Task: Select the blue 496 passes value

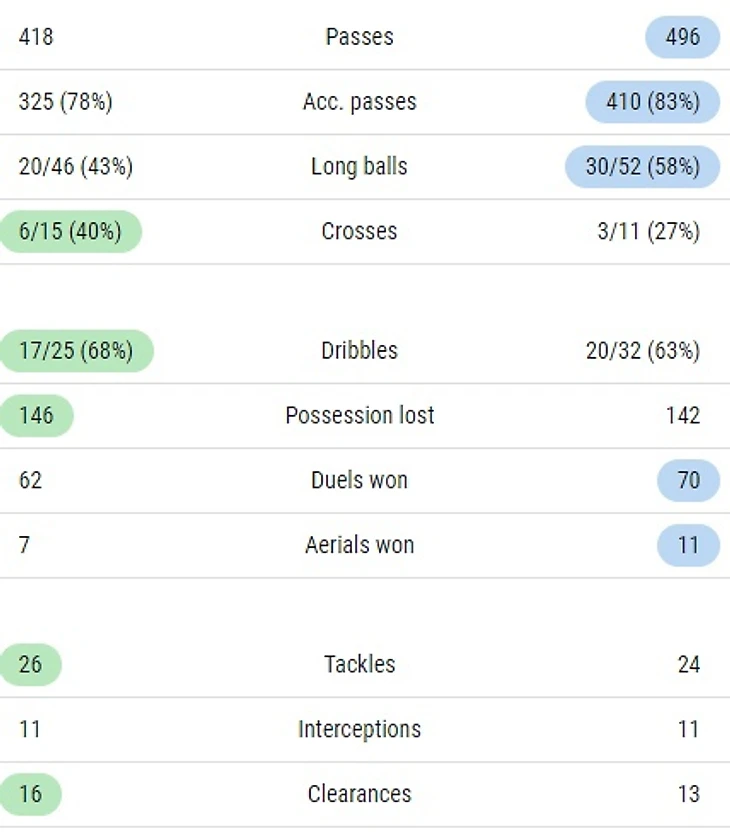Action: (683, 37)
